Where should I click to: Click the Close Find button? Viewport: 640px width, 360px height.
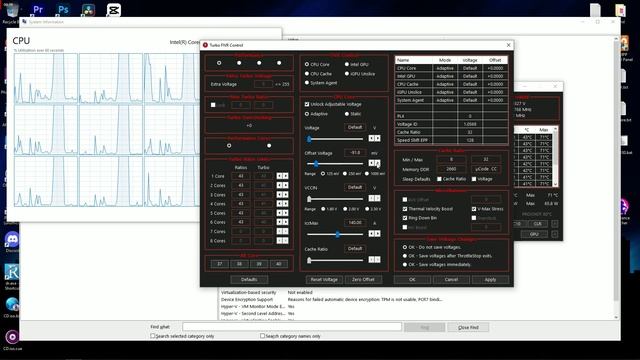point(468,327)
